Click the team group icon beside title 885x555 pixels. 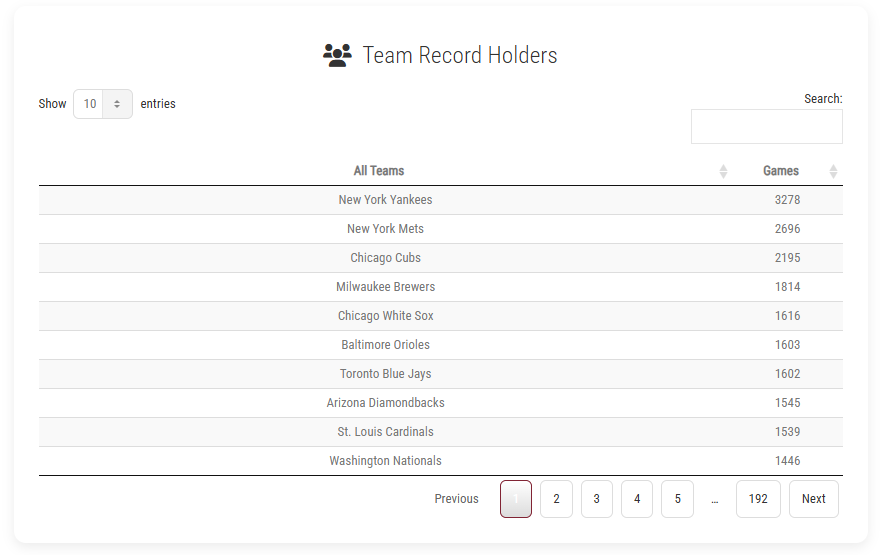(337, 55)
